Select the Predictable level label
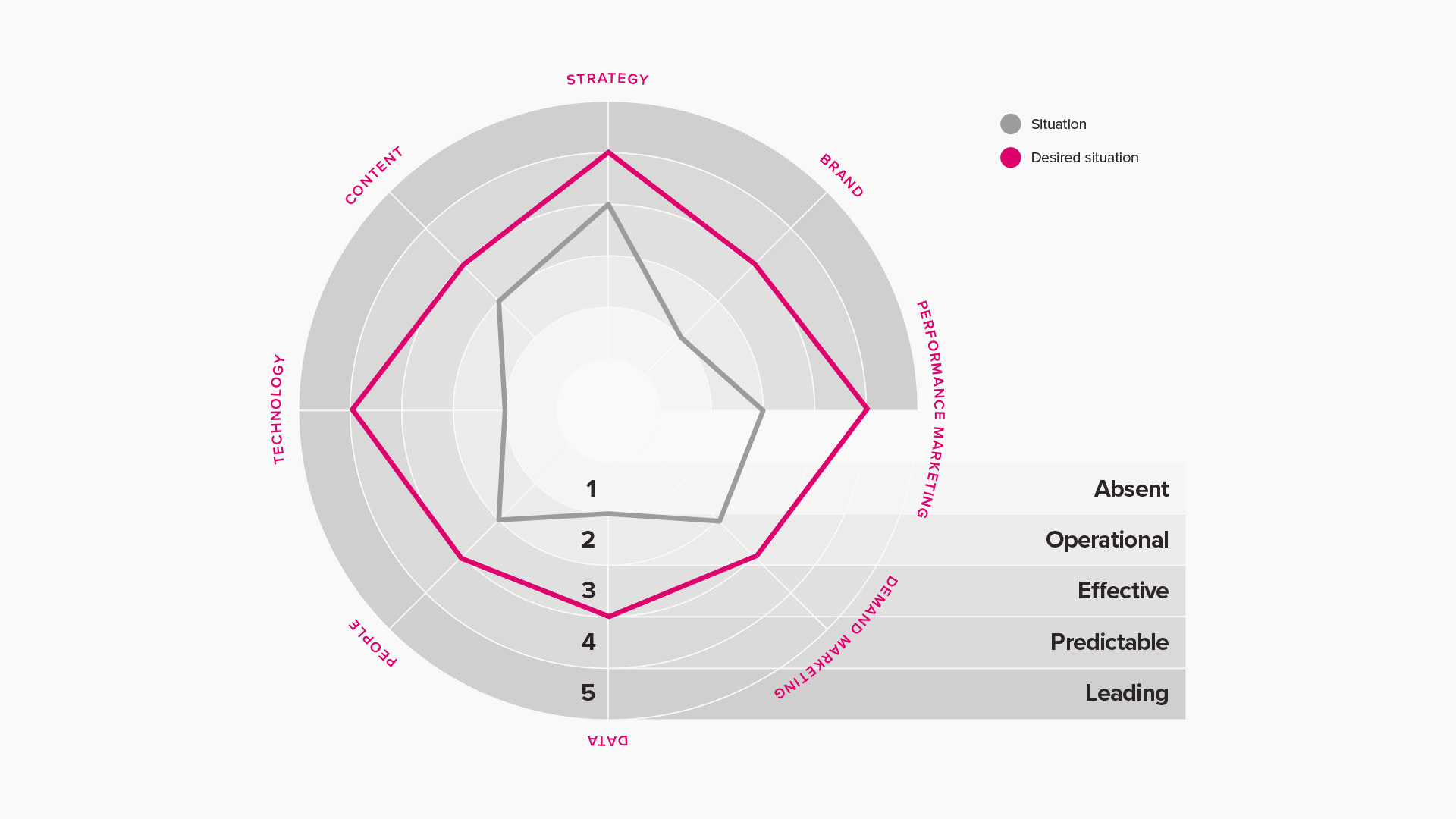1456x819 pixels. coord(1109,642)
